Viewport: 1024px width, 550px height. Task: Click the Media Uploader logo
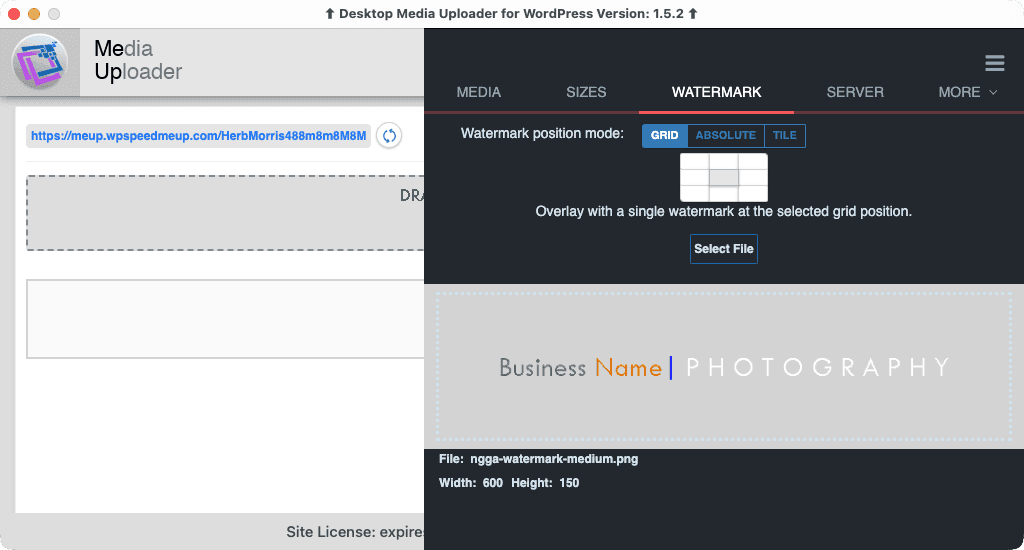(x=40, y=63)
